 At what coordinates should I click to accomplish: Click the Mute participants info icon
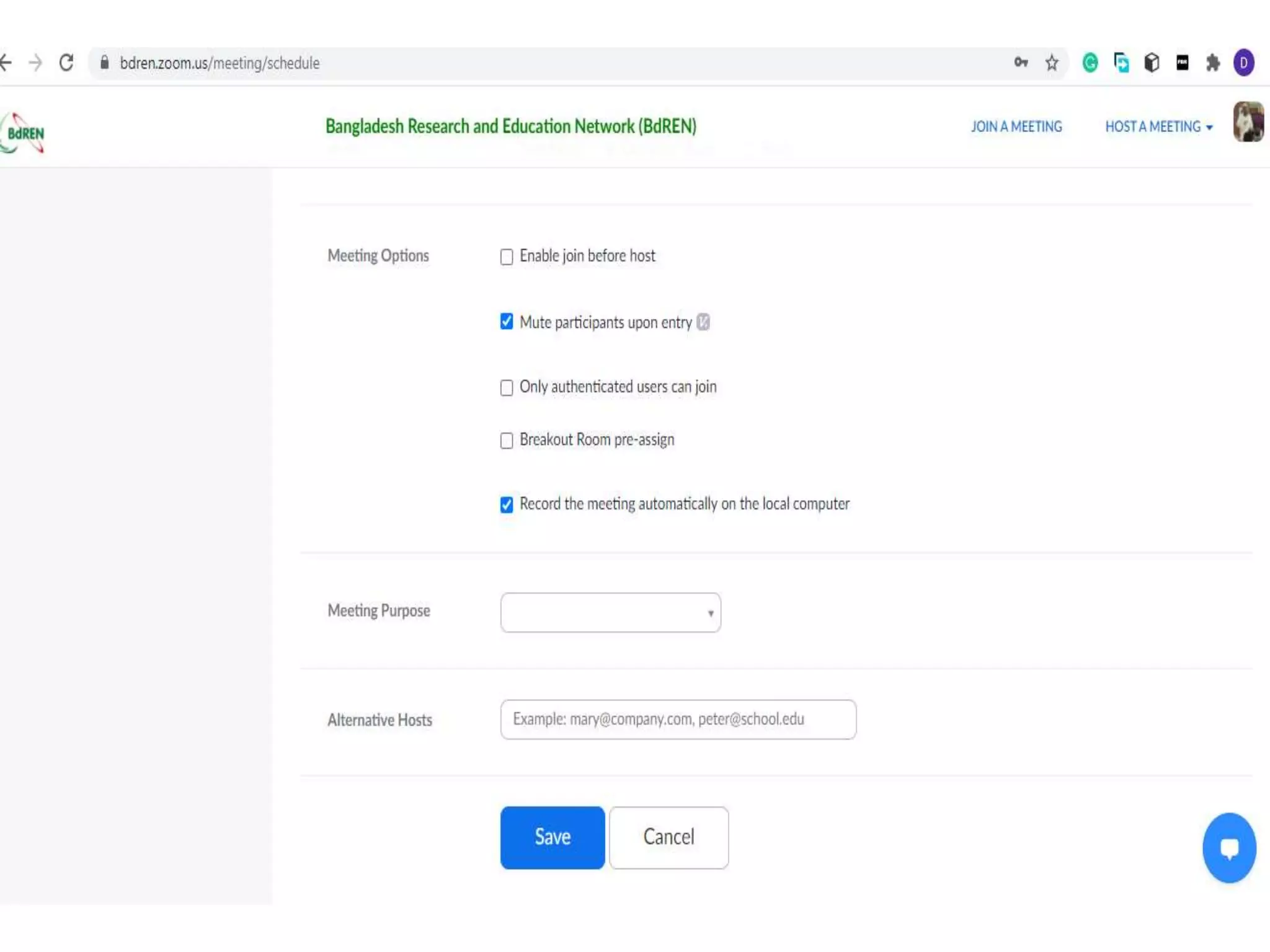pos(703,322)
